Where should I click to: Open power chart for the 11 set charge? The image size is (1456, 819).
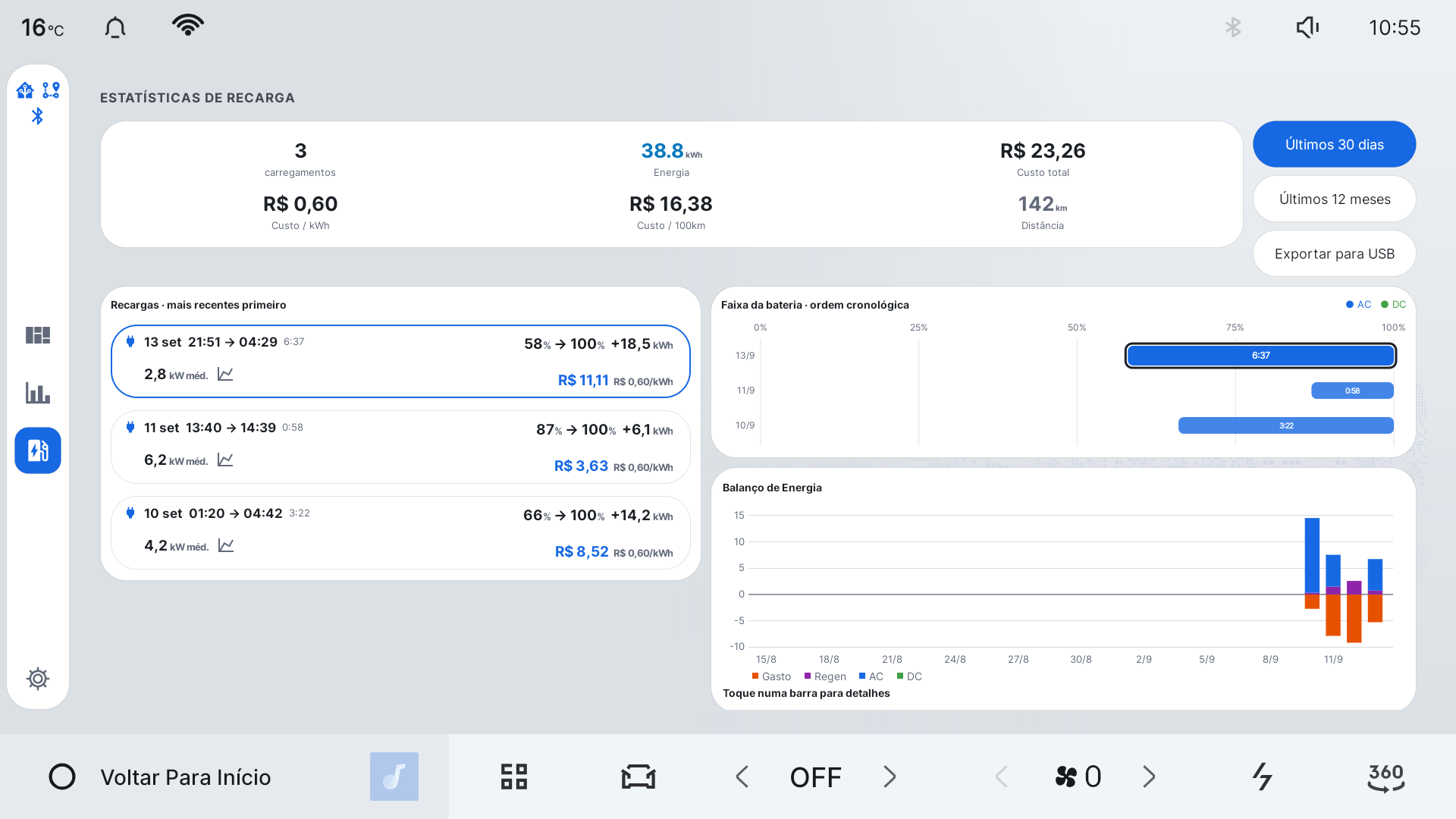point(225,460)
